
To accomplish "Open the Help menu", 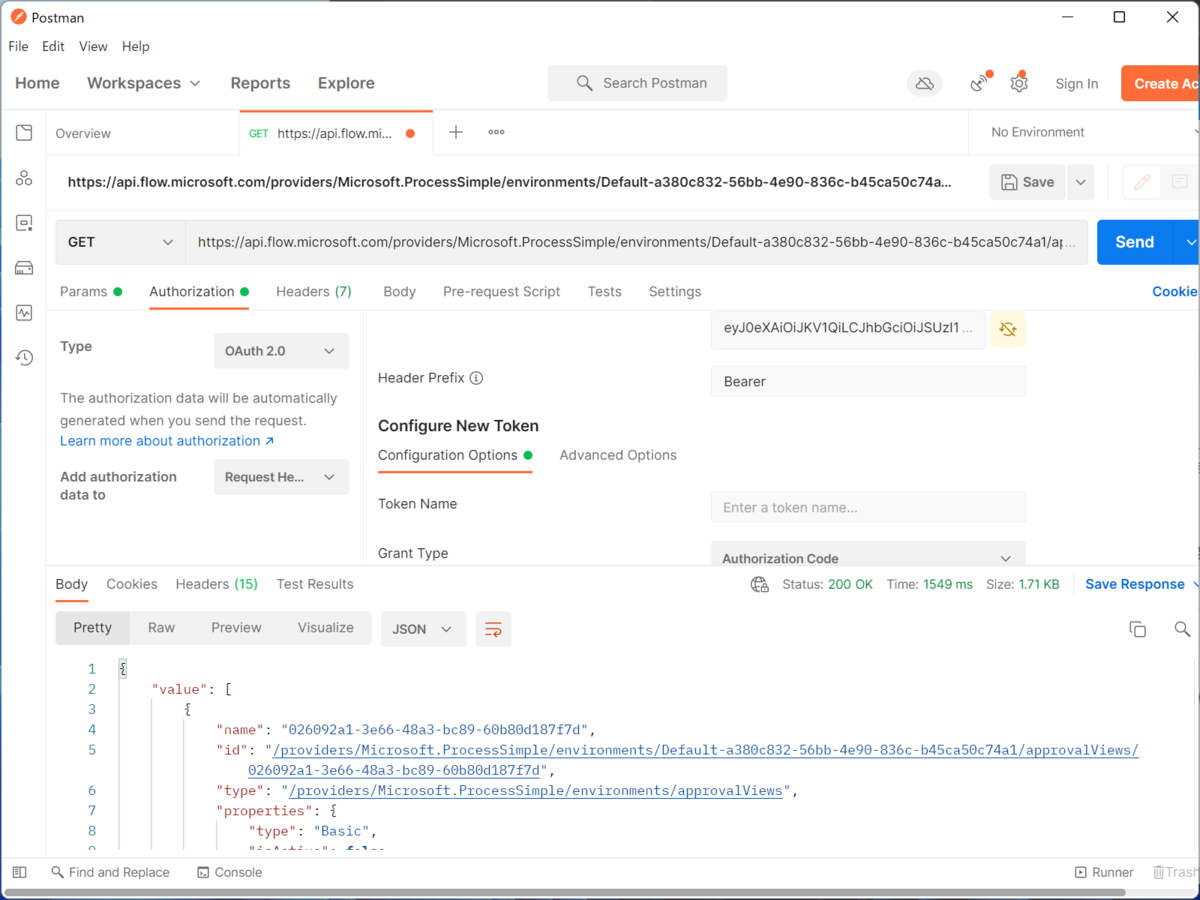I will [x=136, y=46].
